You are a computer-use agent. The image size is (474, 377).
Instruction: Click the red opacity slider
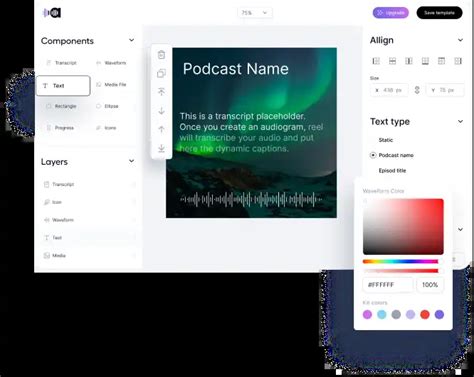point(400,271)
